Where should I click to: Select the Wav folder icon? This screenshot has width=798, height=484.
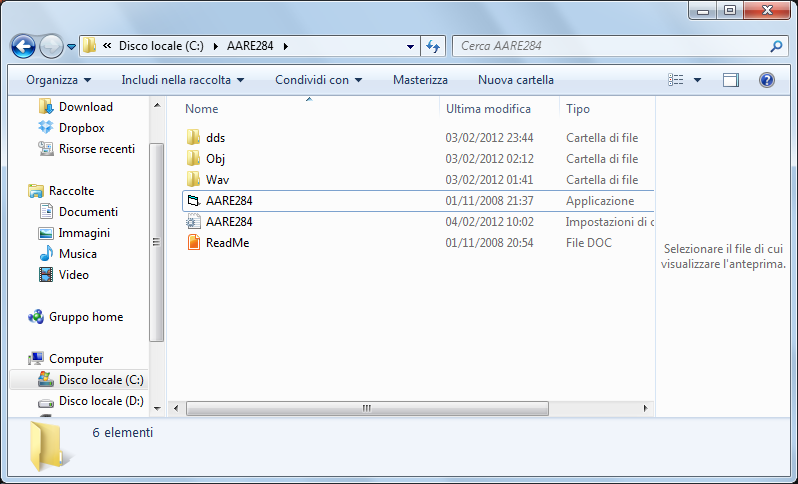point(193,180)
